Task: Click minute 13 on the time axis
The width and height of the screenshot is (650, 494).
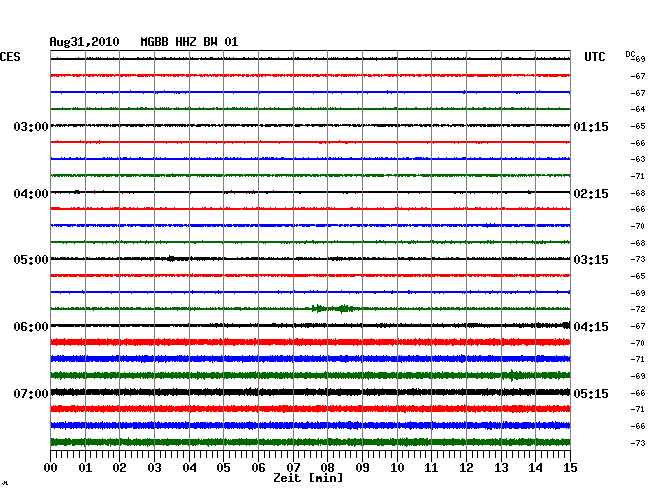Action: 501,468
